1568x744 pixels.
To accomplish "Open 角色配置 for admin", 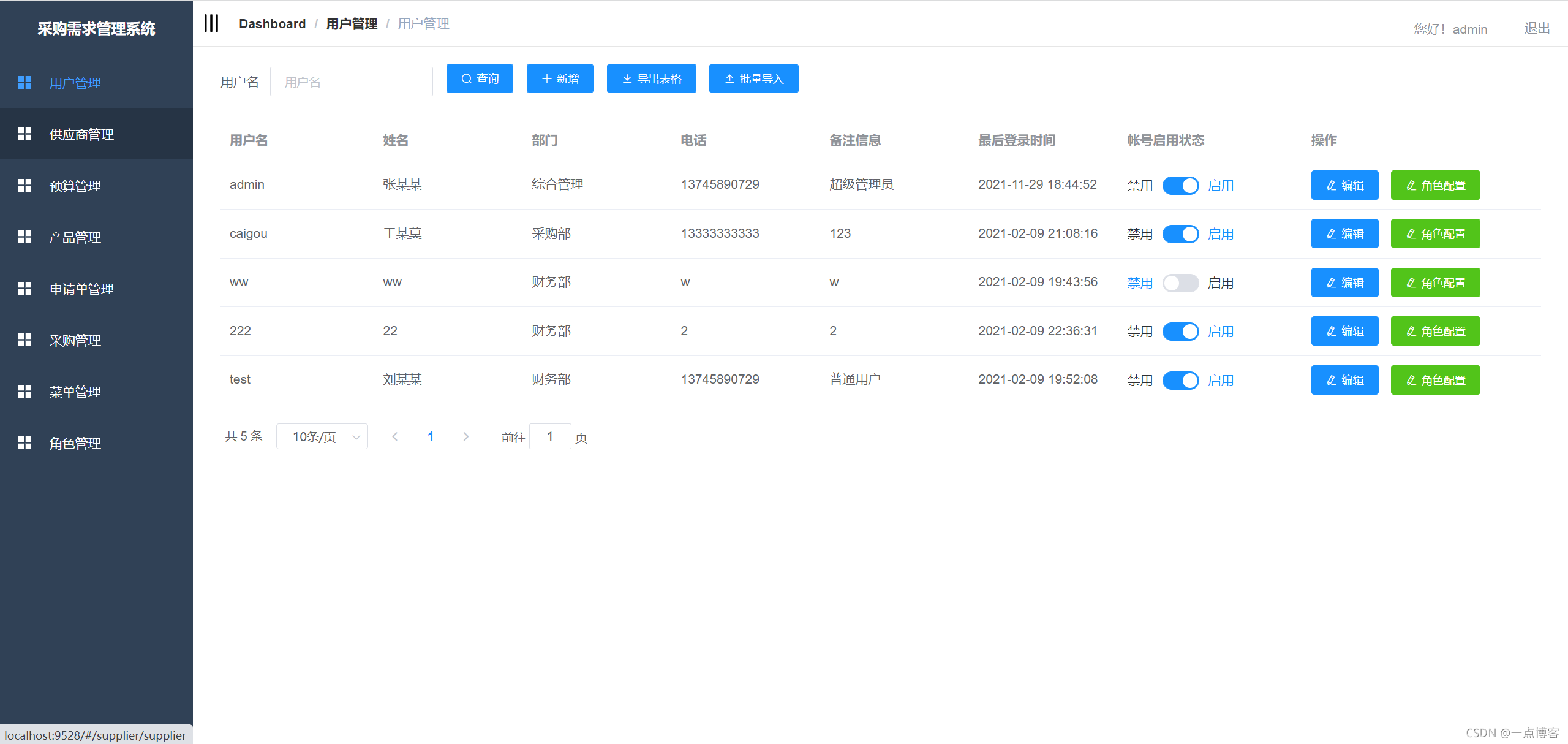I will click(1435, 185).
